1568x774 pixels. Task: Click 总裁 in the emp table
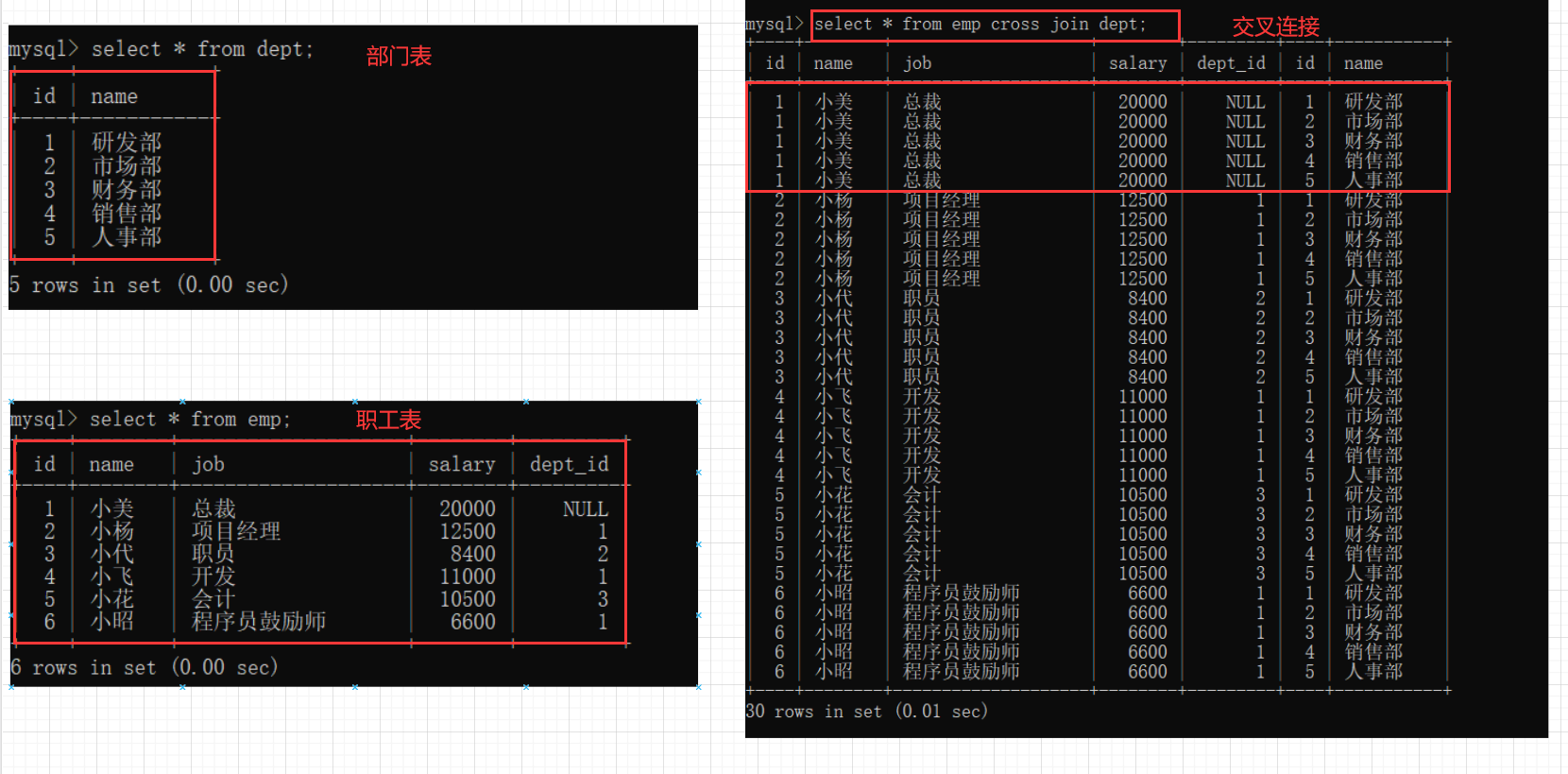(x=213, y=508)
